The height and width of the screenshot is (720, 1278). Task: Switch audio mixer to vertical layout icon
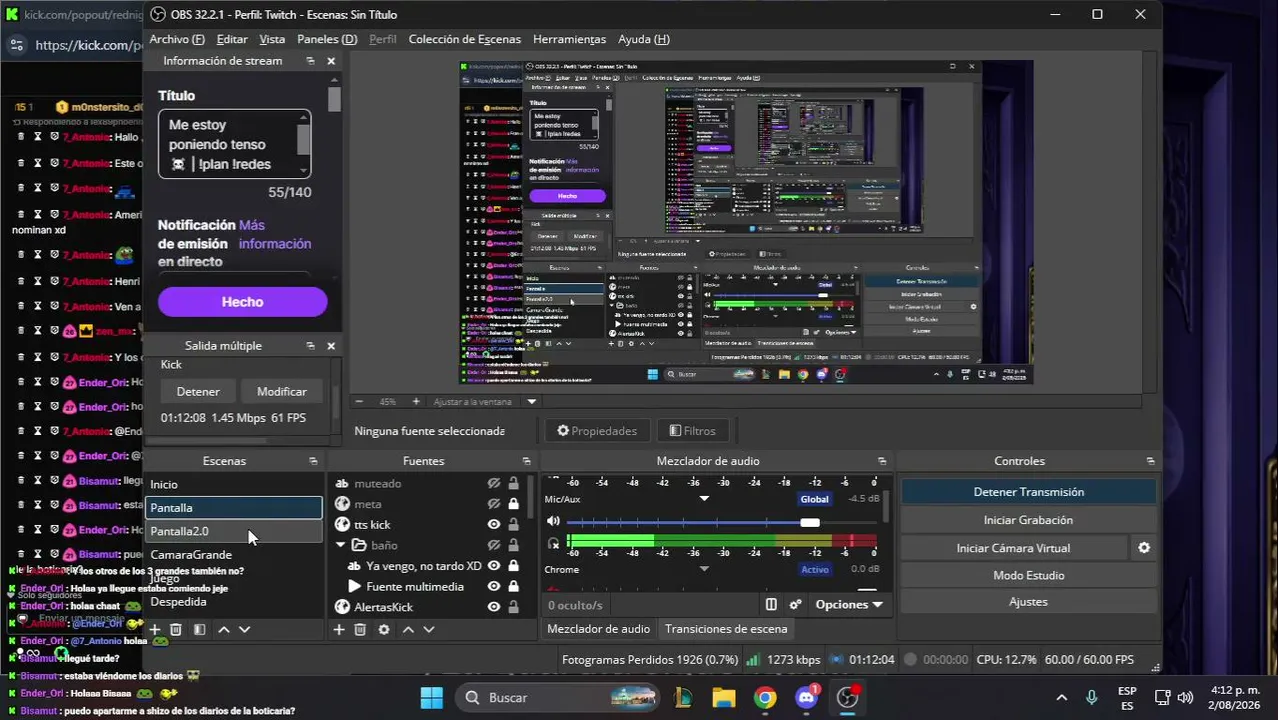[771, 604]
